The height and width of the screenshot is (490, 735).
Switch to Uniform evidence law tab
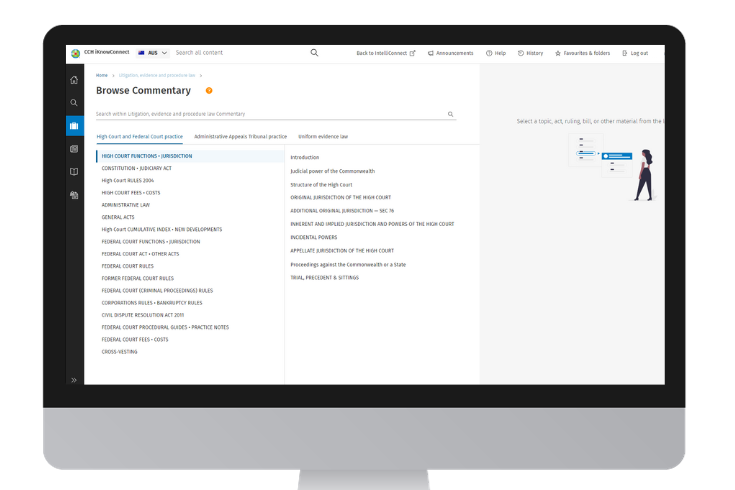tap(323, 136)
